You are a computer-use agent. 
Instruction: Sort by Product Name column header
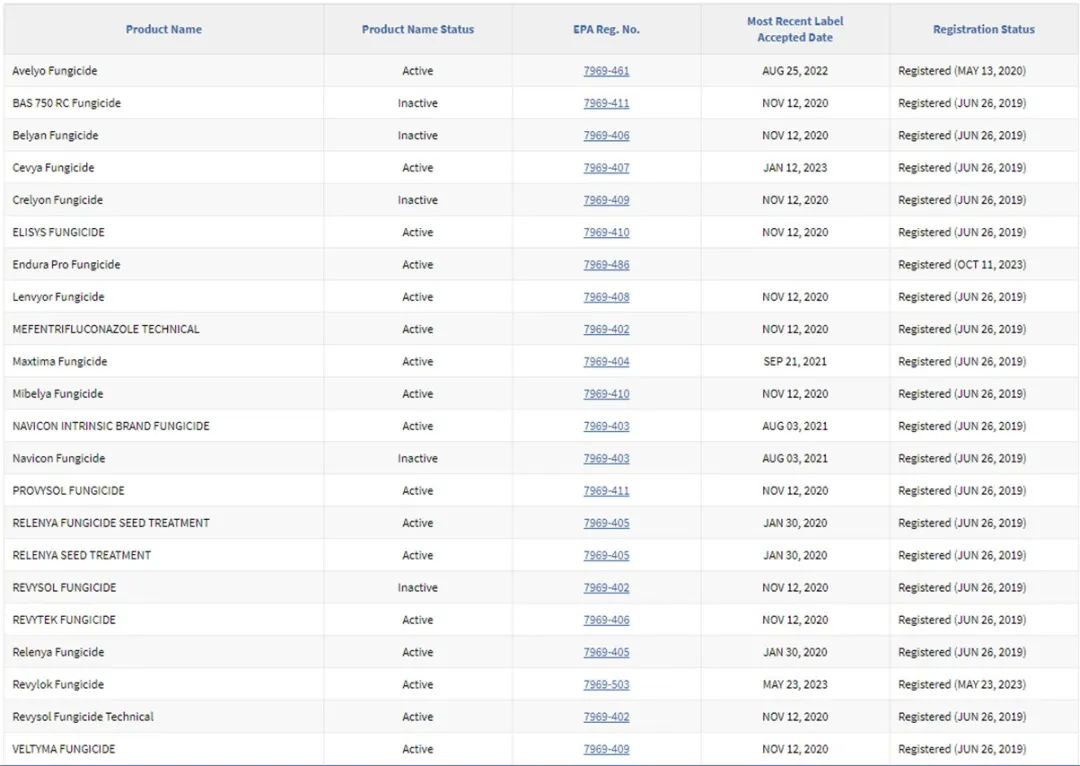163,30
